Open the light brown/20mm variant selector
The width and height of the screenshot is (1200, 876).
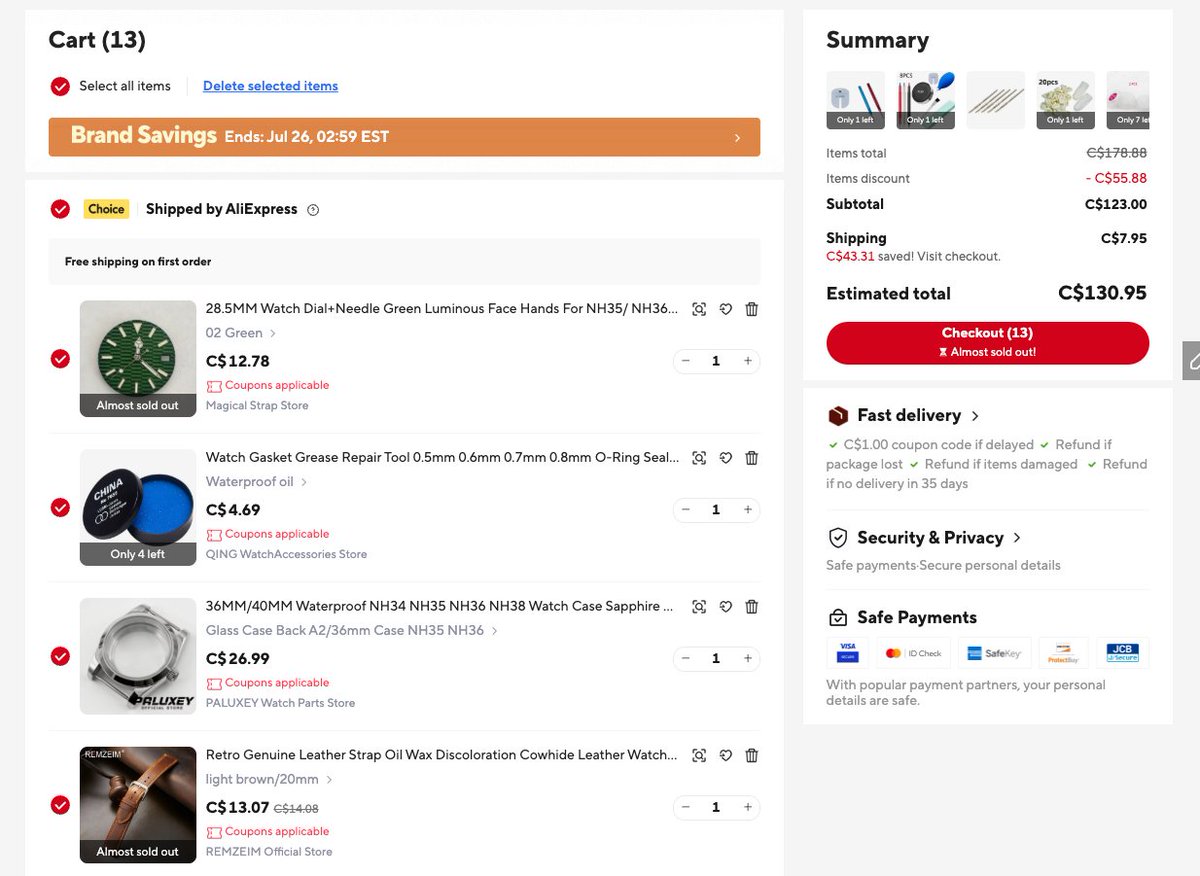[269, 780]
